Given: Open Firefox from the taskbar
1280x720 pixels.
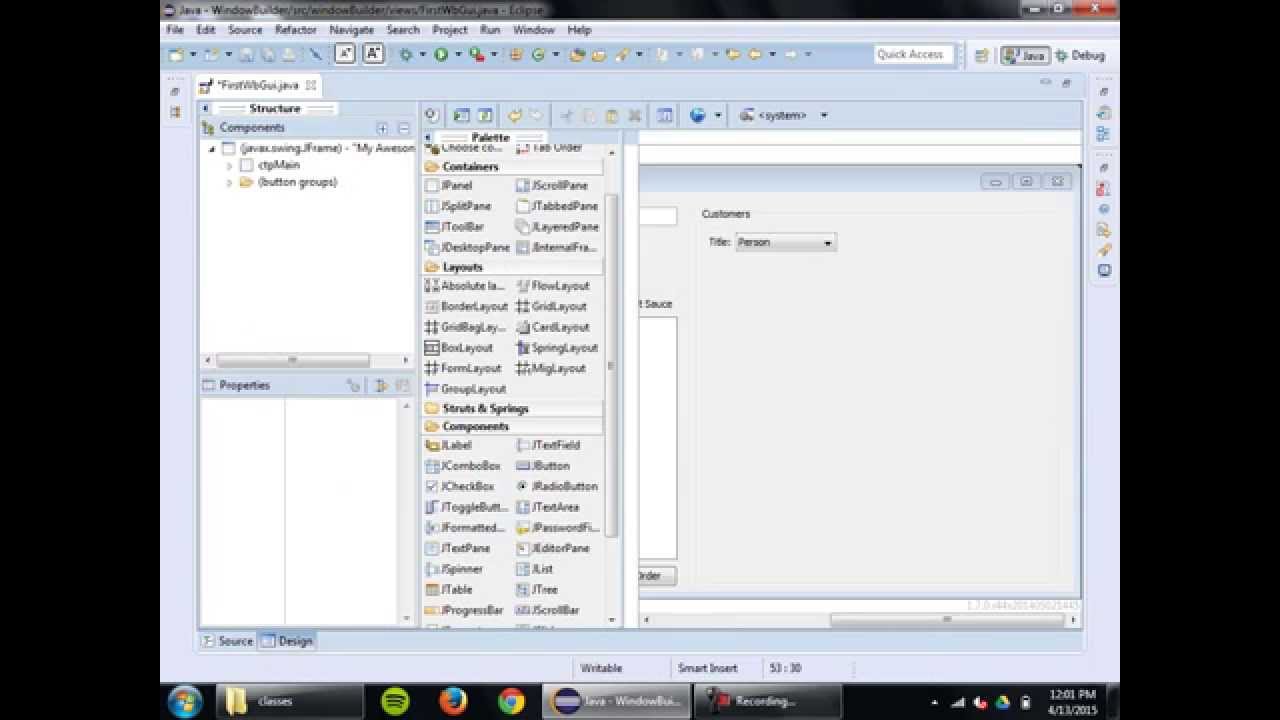Looking at the screenshot, I should 453,701.
